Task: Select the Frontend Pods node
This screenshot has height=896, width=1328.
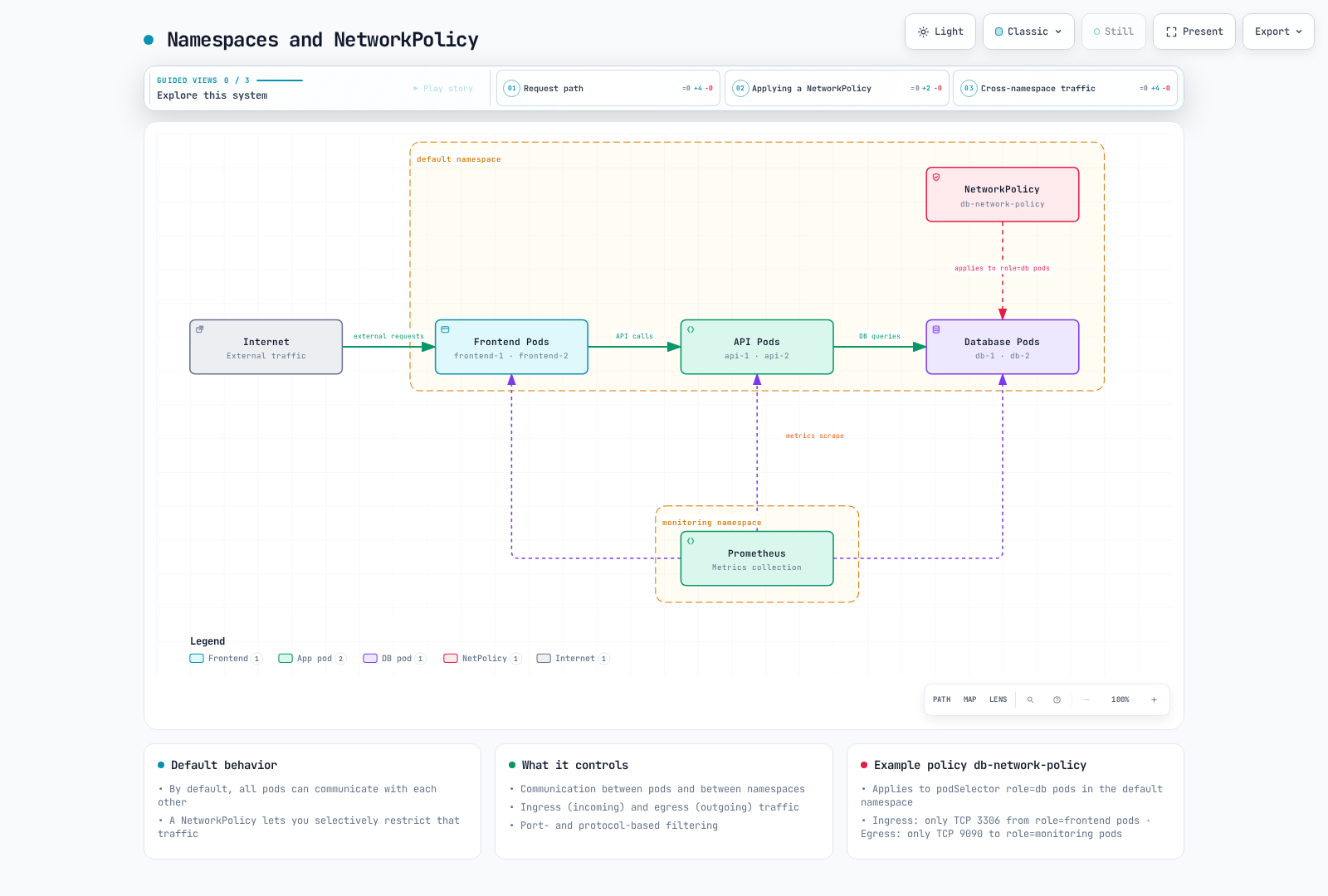Action: (x=511, y=347)
